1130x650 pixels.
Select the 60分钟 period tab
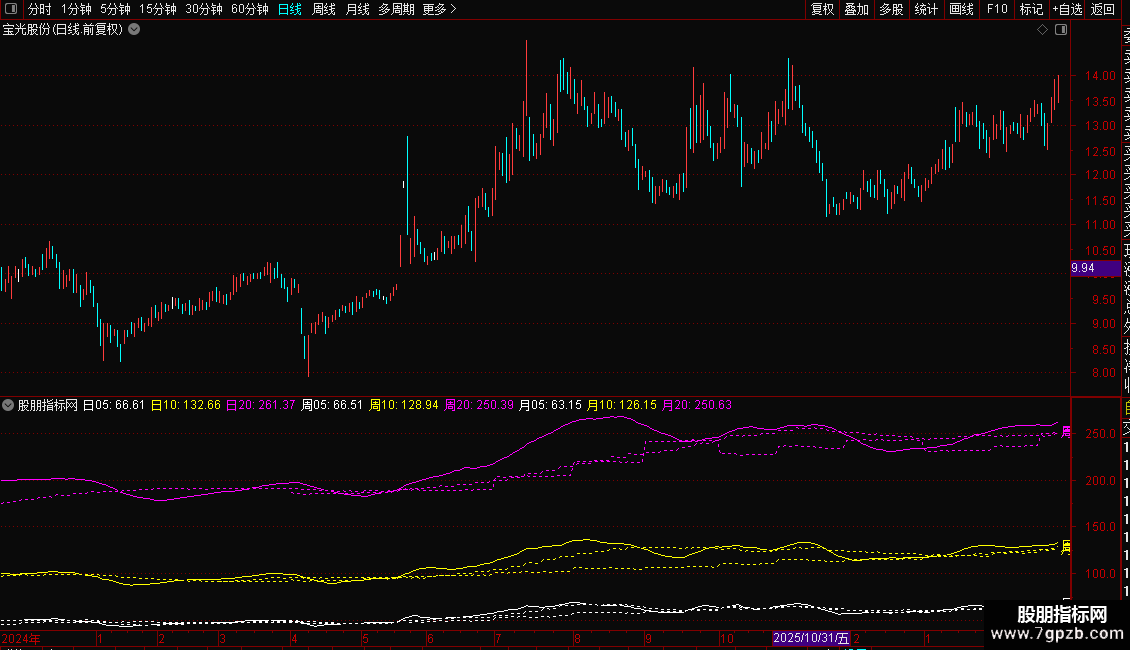[x=249, y=9]
